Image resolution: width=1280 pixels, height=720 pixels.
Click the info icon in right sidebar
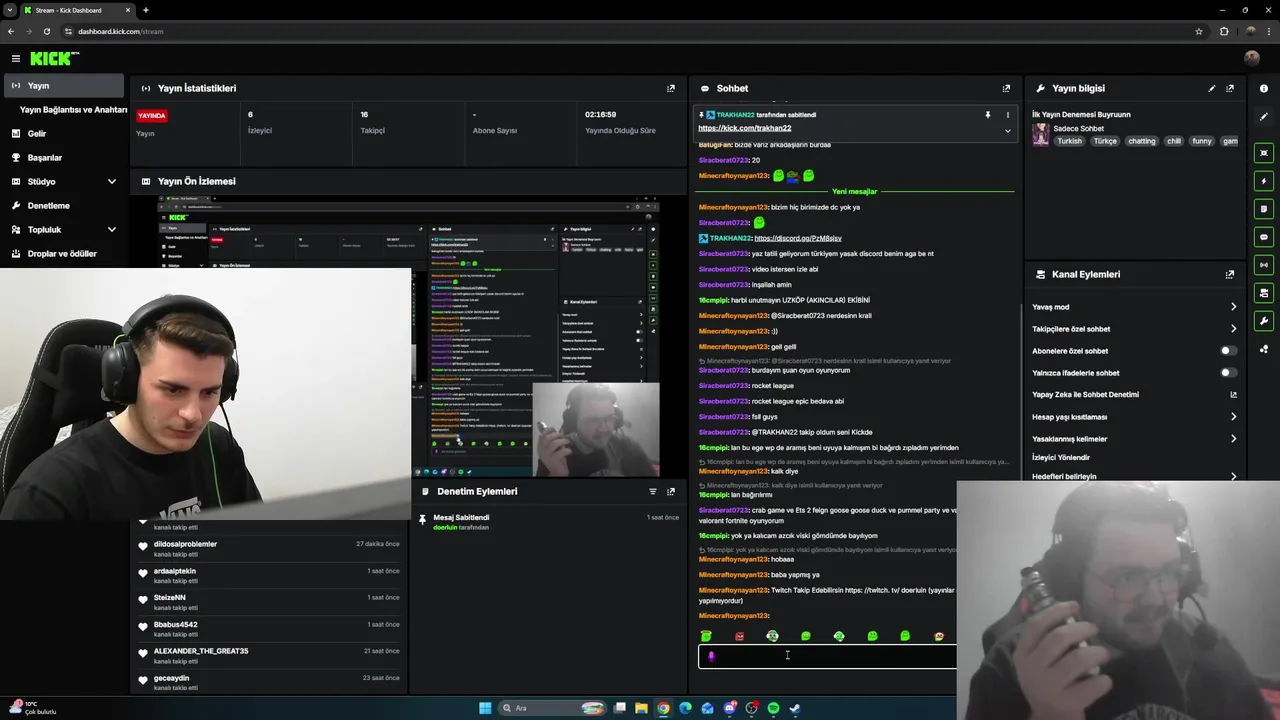[1264, 88]
